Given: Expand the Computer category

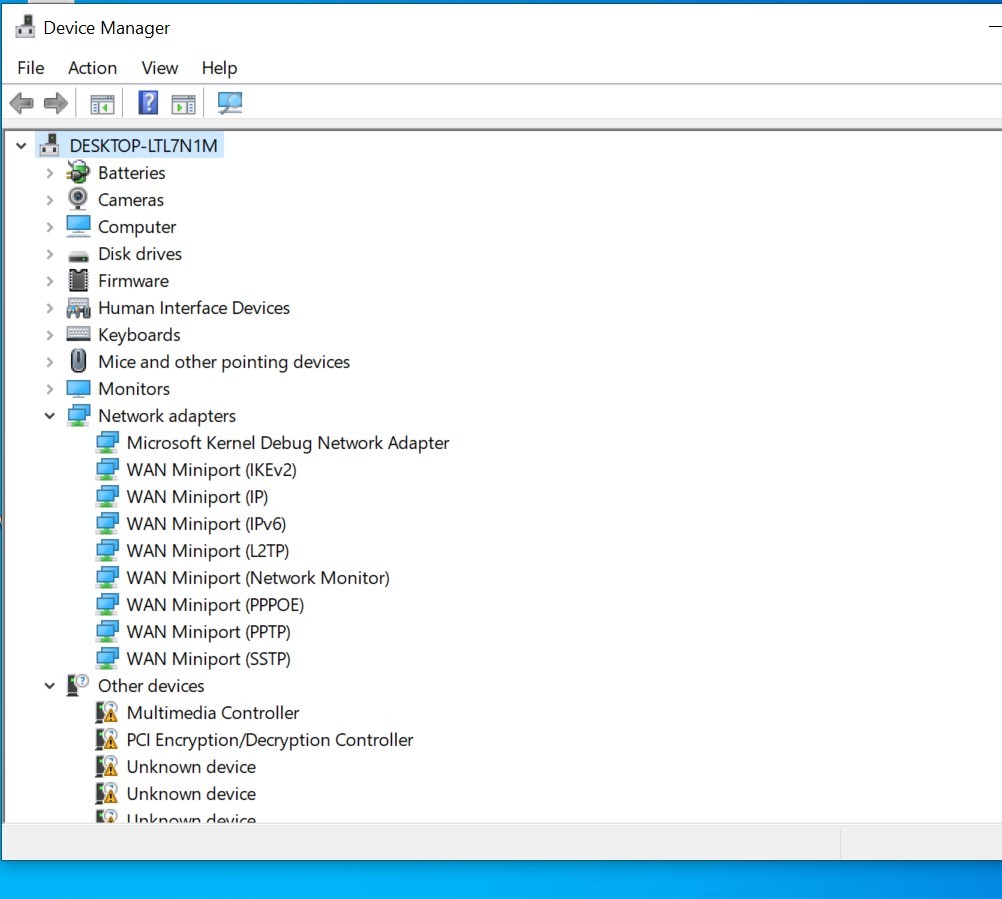Looking at the screenshot, I should (x=50, y=227).
